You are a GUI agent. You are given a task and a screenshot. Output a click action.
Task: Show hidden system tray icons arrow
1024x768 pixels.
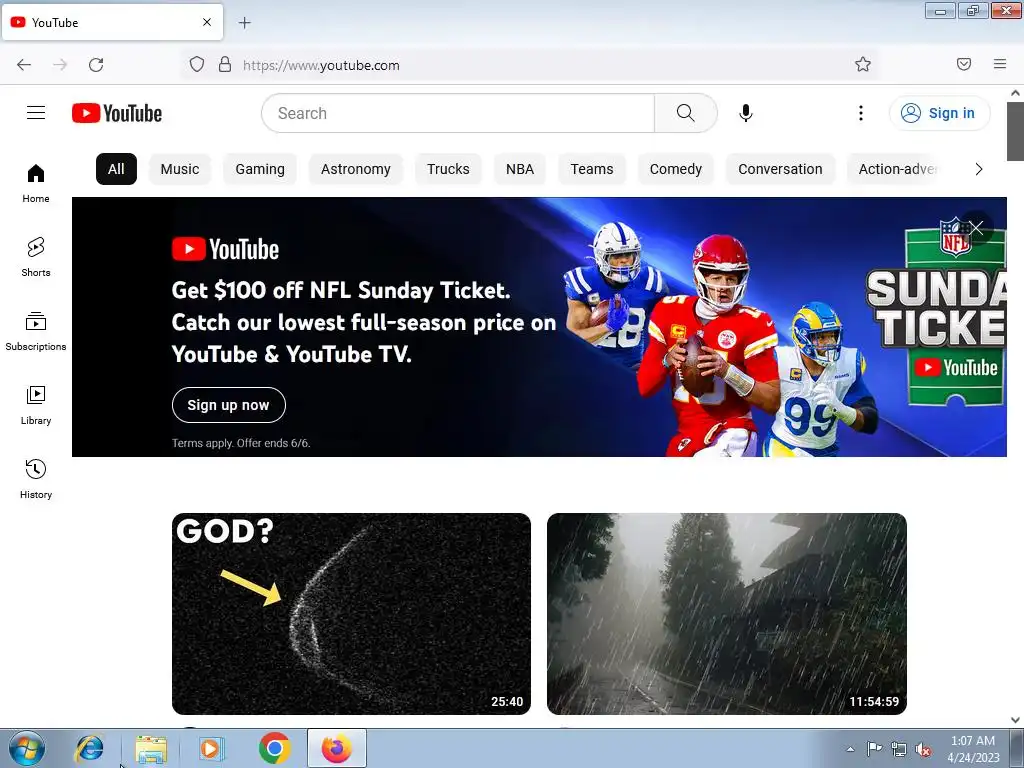850,749
